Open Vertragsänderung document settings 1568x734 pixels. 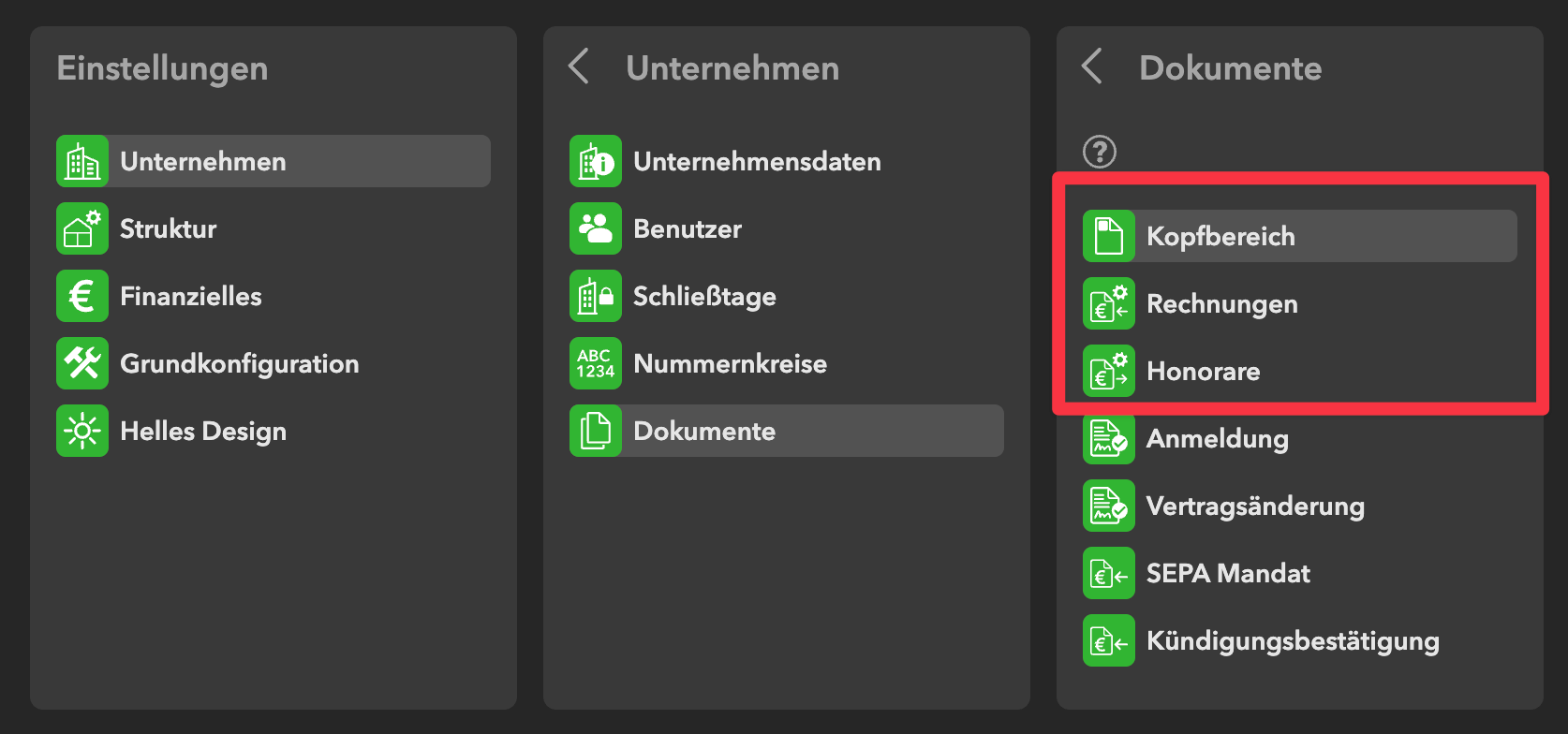click(1255, 506)
